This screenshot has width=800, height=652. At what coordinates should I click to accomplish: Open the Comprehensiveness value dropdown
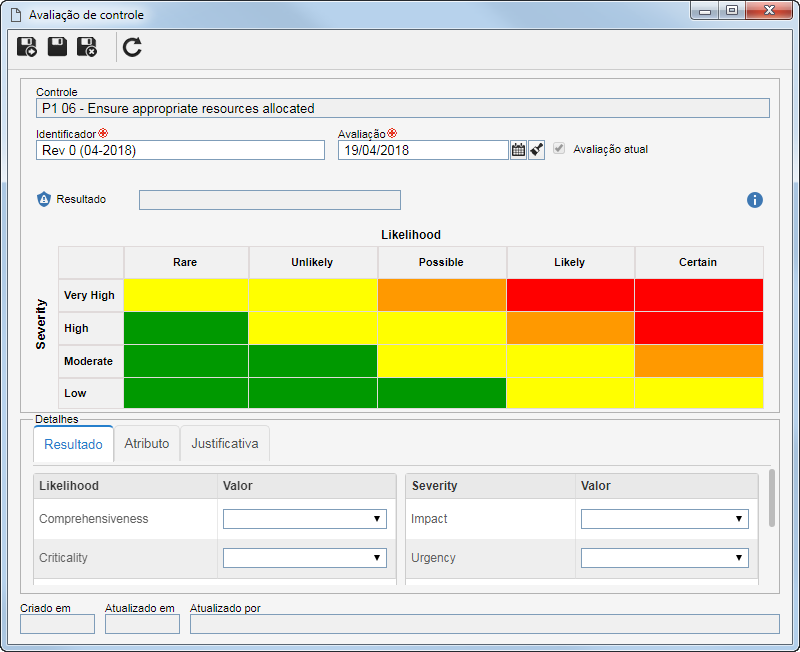pos(305,519)
